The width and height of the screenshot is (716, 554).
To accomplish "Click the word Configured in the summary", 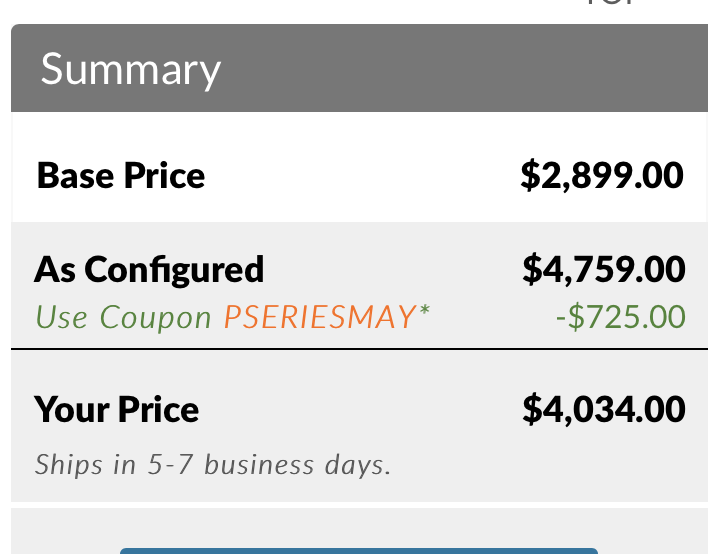I will tap(174, 270).
